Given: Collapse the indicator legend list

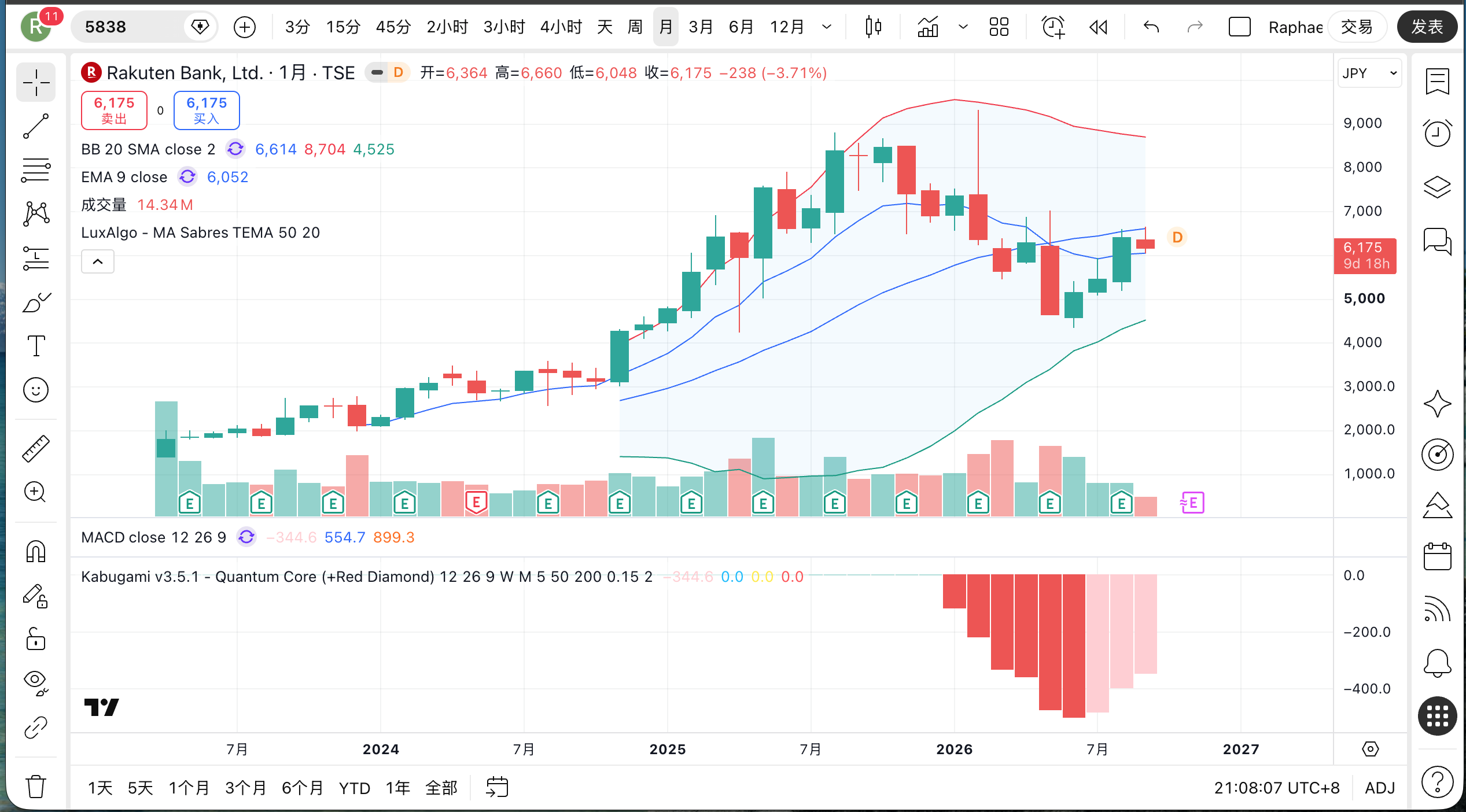Looking at the screenshot, I should (98, 261).
